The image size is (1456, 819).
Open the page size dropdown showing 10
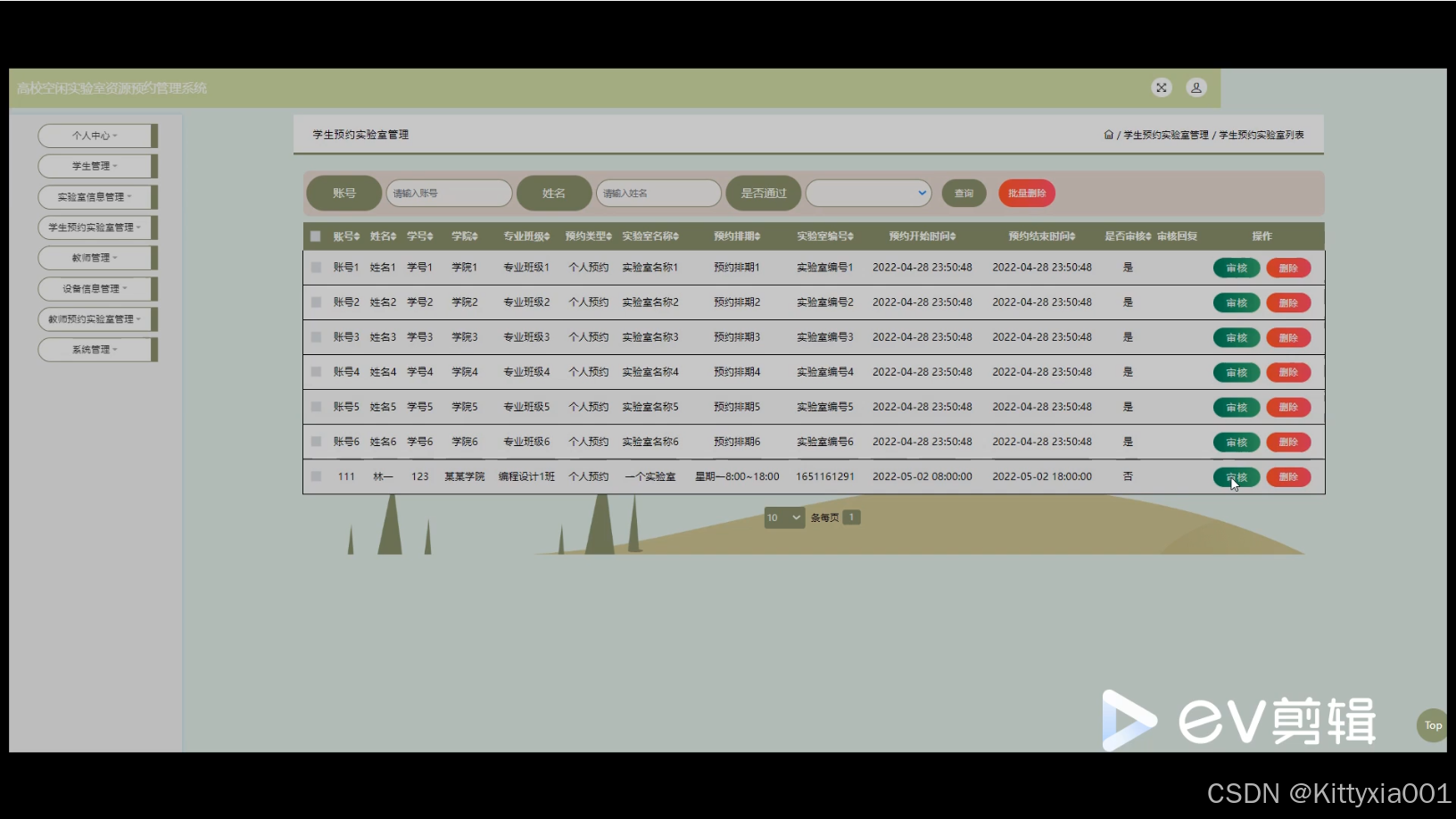784,517
